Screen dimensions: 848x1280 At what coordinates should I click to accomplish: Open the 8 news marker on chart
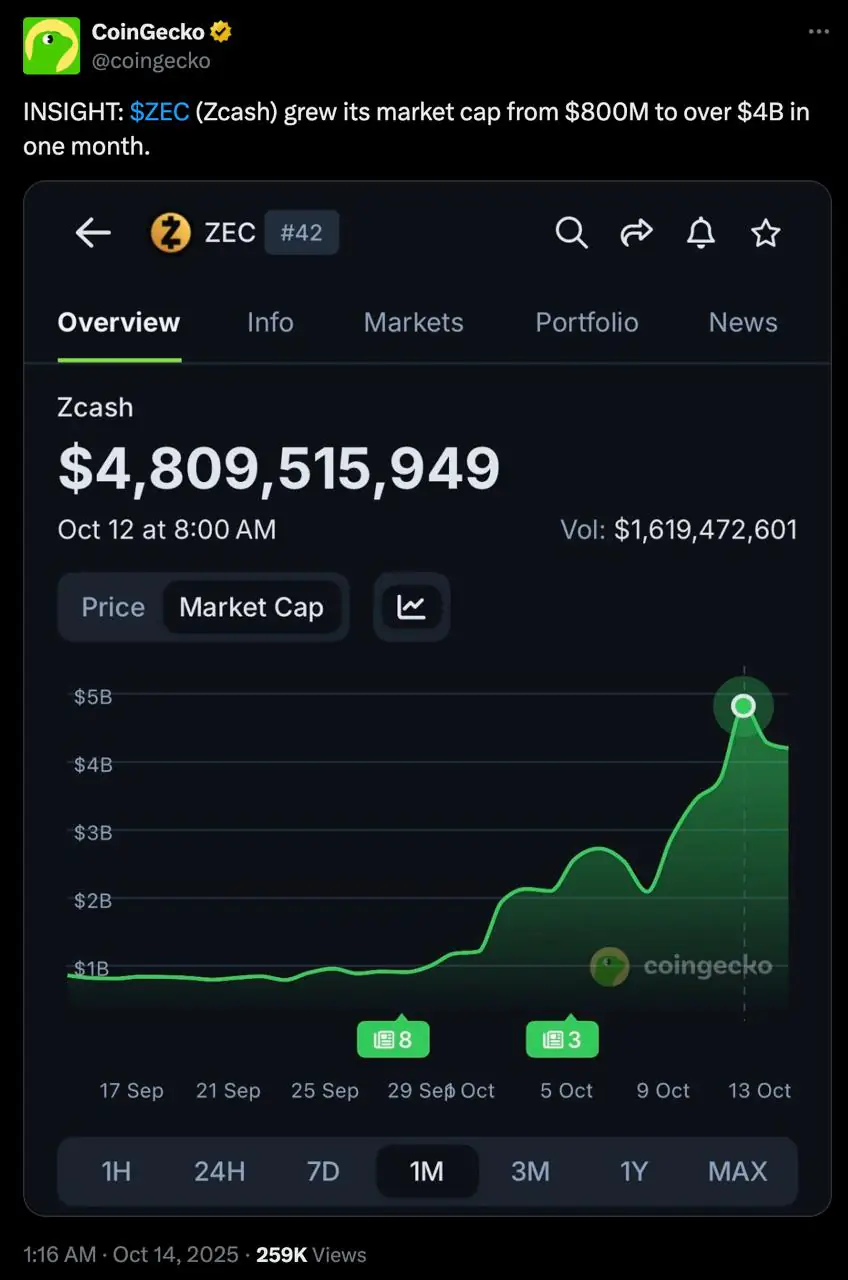(393, 1040)
